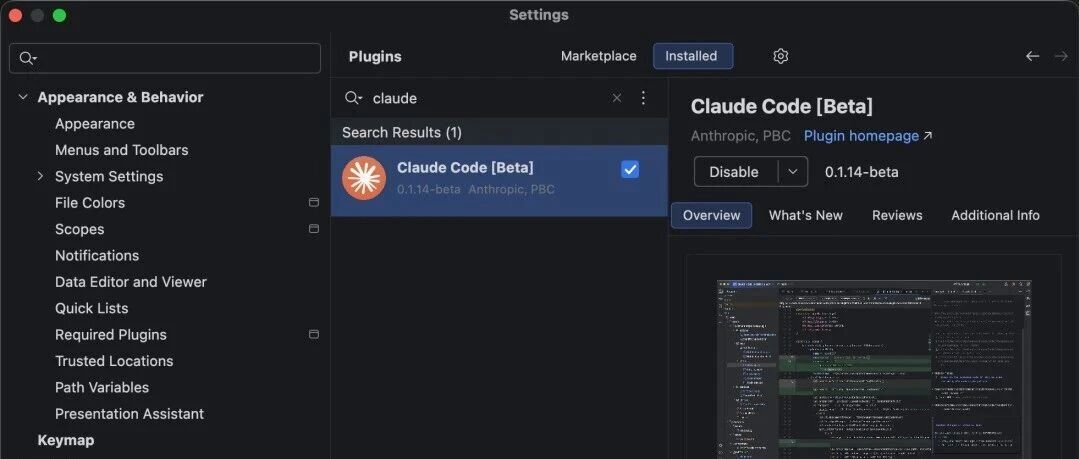Viewport: 1079px width, 459px height.
Task: Uncheck the Claude Code [Beta] enabled checkbox
Action: click(x=630, y=169)
